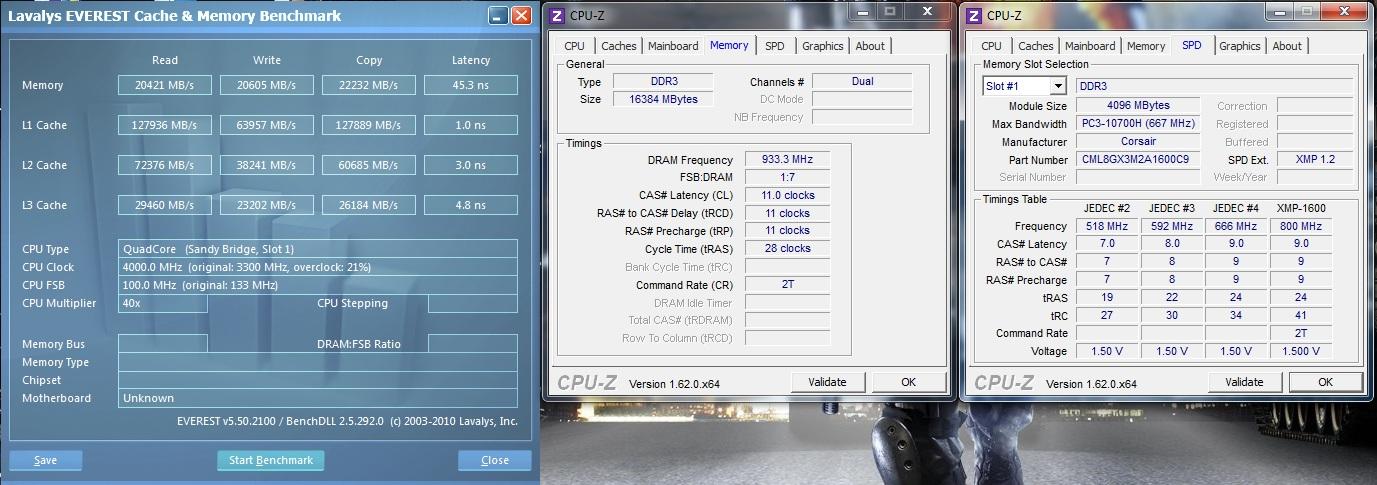Click XMP-1600 Voltage value 1.500 V
Image resolution: width=1377 pixels, height=485 pixels.
[1301, 351]
